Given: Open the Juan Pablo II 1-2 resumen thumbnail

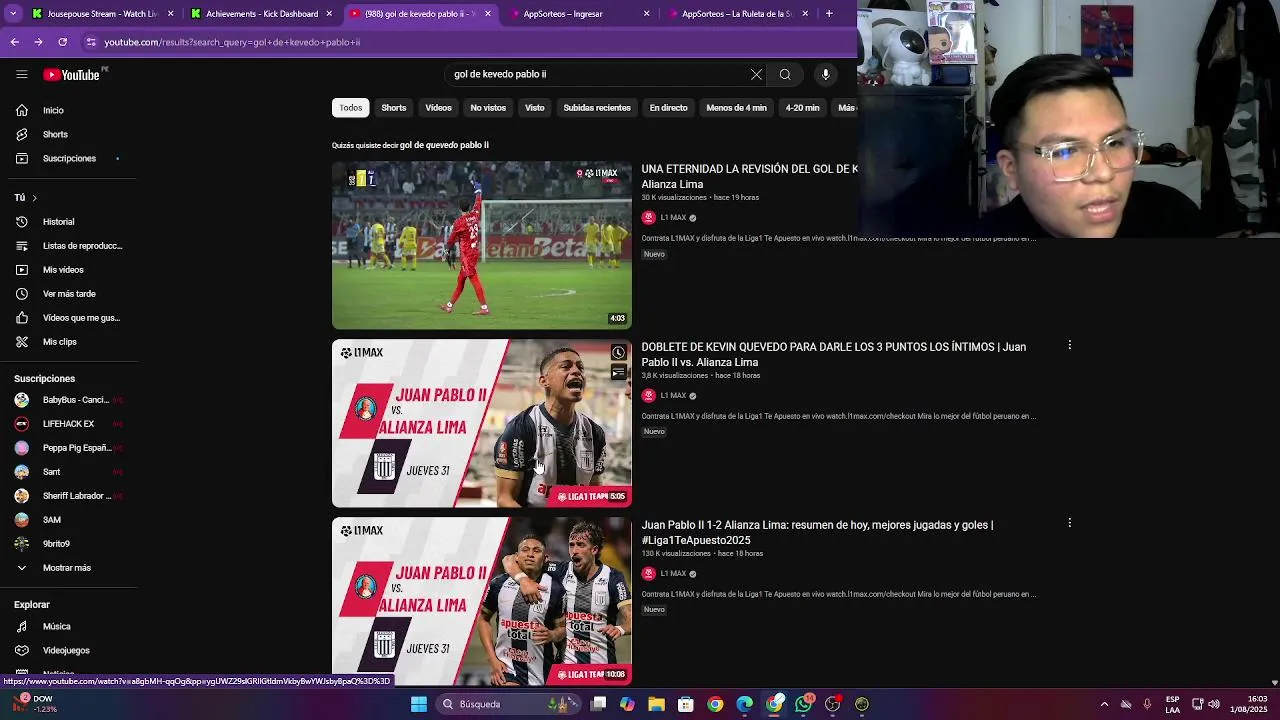Looking at the screenshot, I should tap(482, 600).
